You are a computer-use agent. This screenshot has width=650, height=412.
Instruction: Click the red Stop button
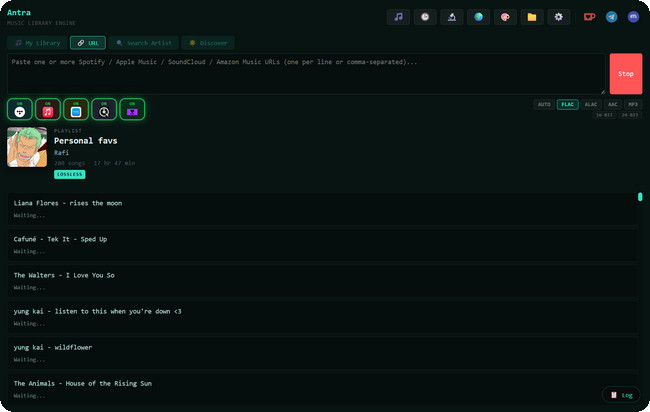[x=626, y=74]
